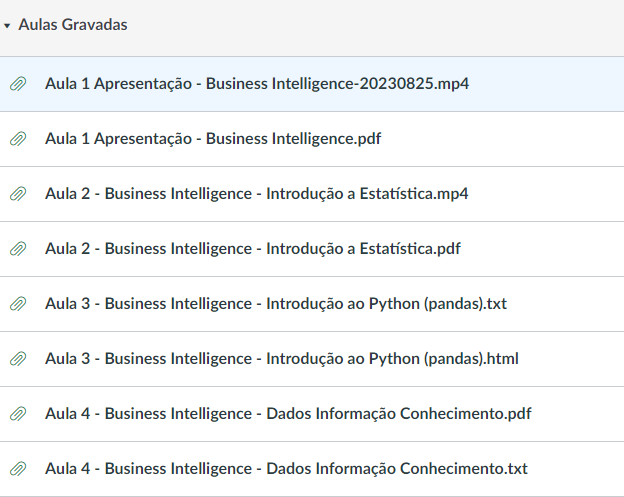Open Aula 4 Dados Informação Conhecimento.txt
Viewport: 624px width, 497px height.
point(286,469)
